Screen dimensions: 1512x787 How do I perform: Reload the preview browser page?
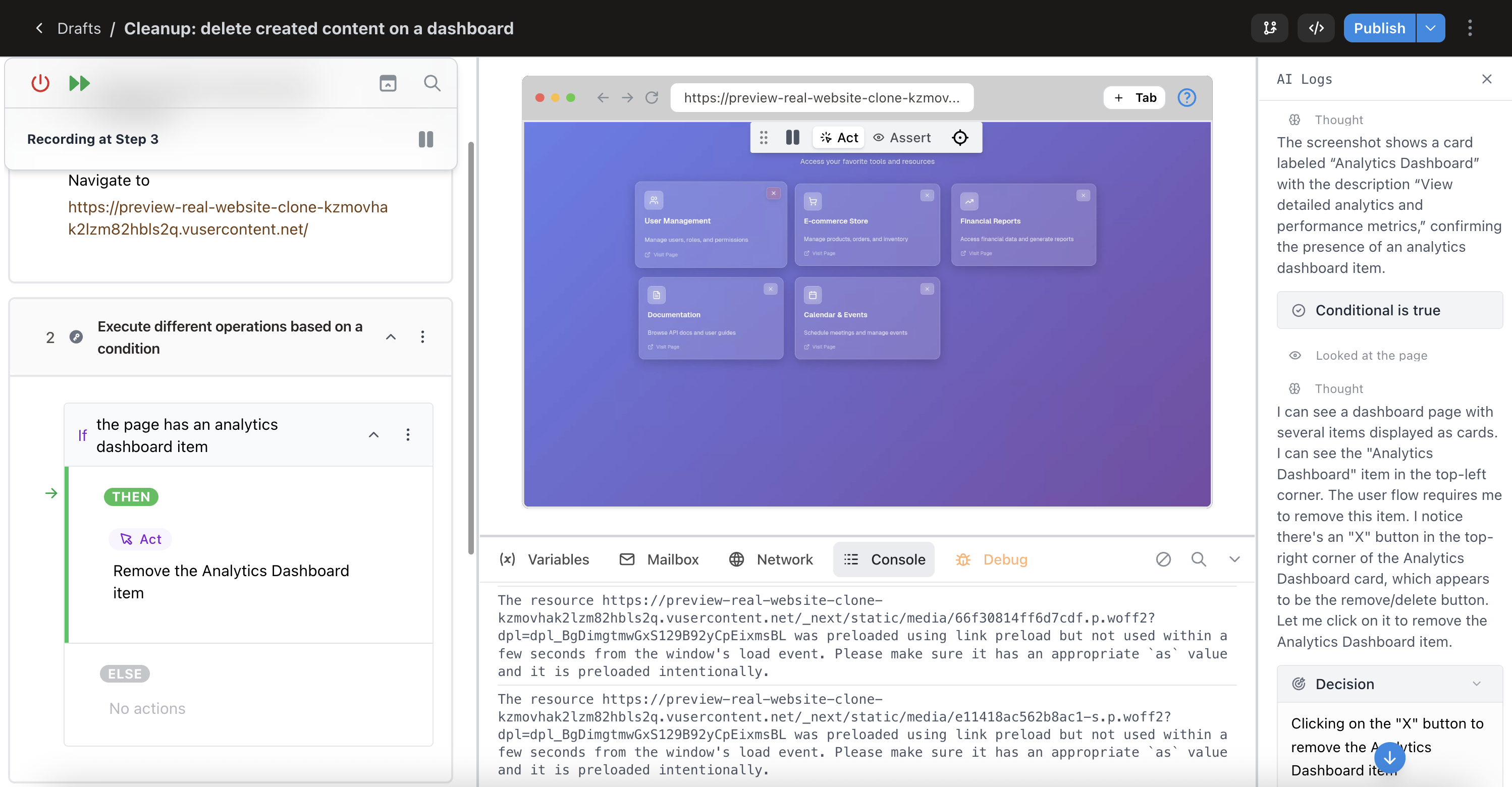[x=652, y=97]
